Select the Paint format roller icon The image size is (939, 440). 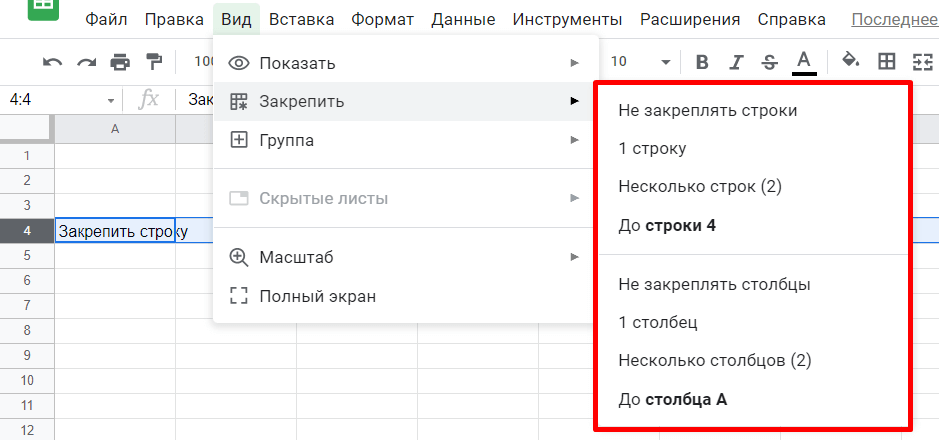click(x=155, y=61)
